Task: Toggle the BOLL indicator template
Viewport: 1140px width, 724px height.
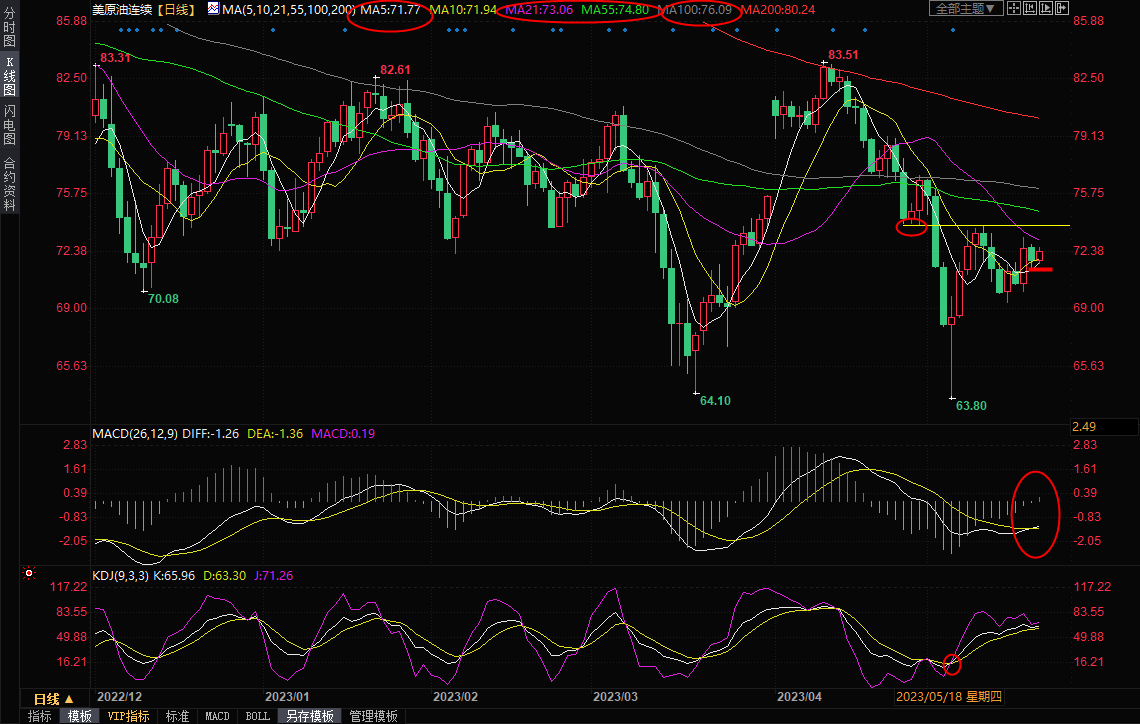Action: (x=257, y=716)
